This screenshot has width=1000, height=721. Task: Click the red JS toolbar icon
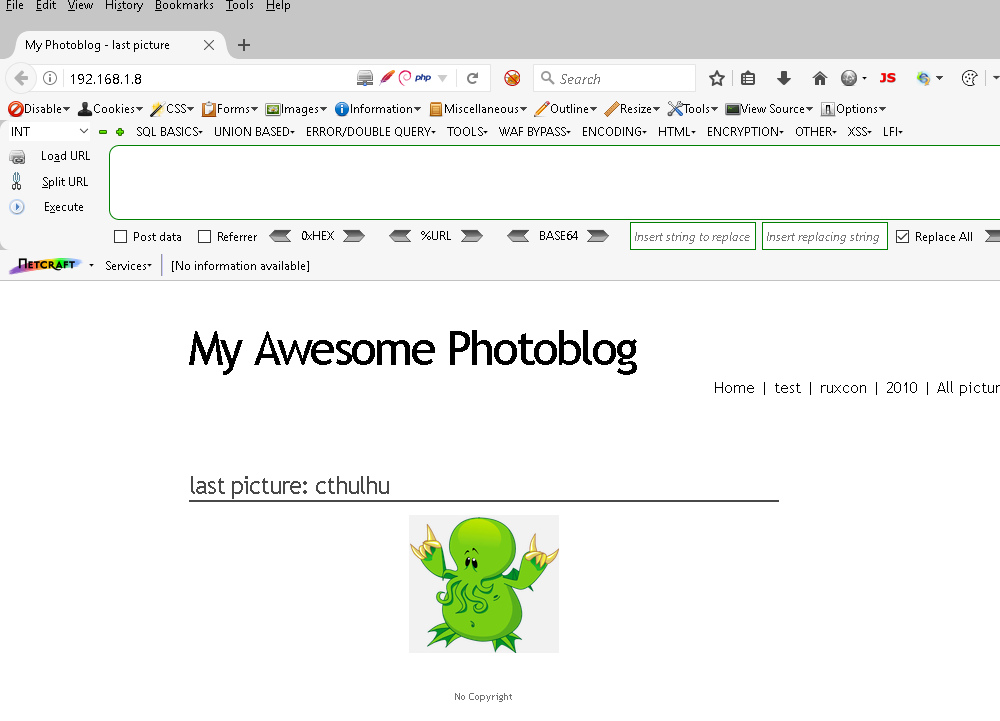tap(887, 78)
